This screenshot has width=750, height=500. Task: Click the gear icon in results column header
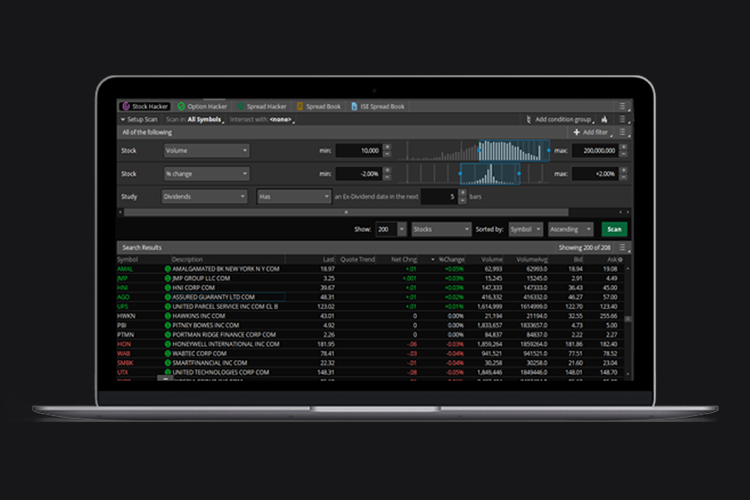619,259
